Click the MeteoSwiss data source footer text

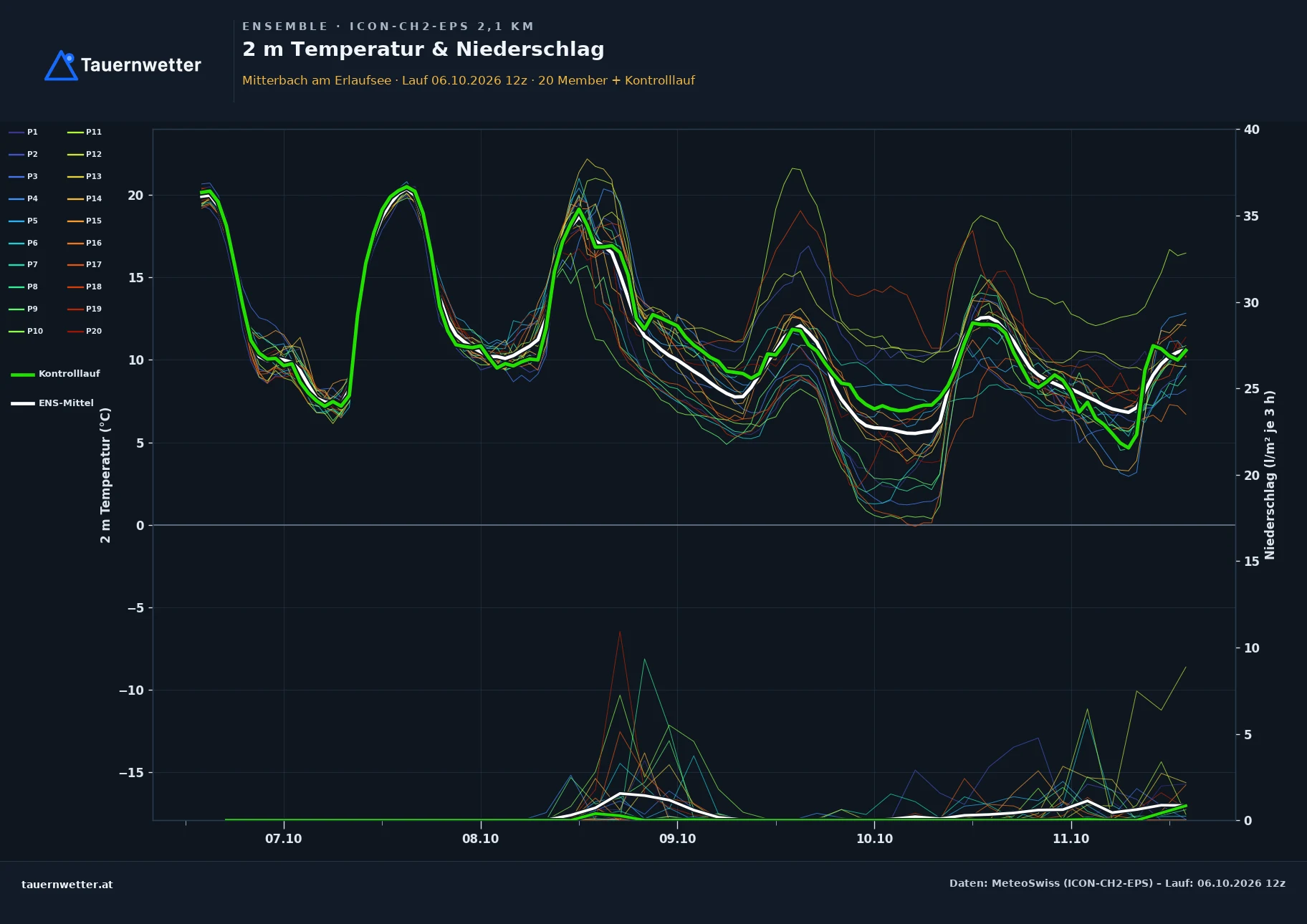1117,883
